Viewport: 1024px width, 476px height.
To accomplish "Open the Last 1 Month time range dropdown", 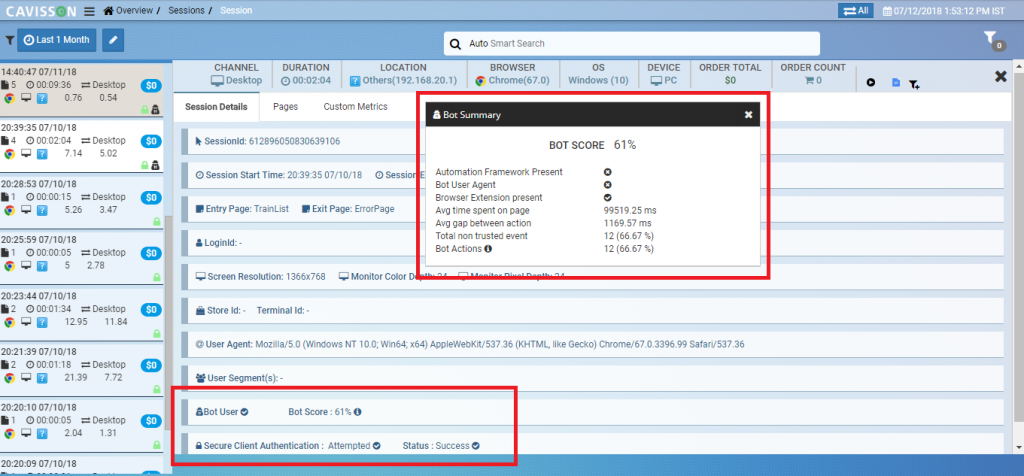I will 58,40.
